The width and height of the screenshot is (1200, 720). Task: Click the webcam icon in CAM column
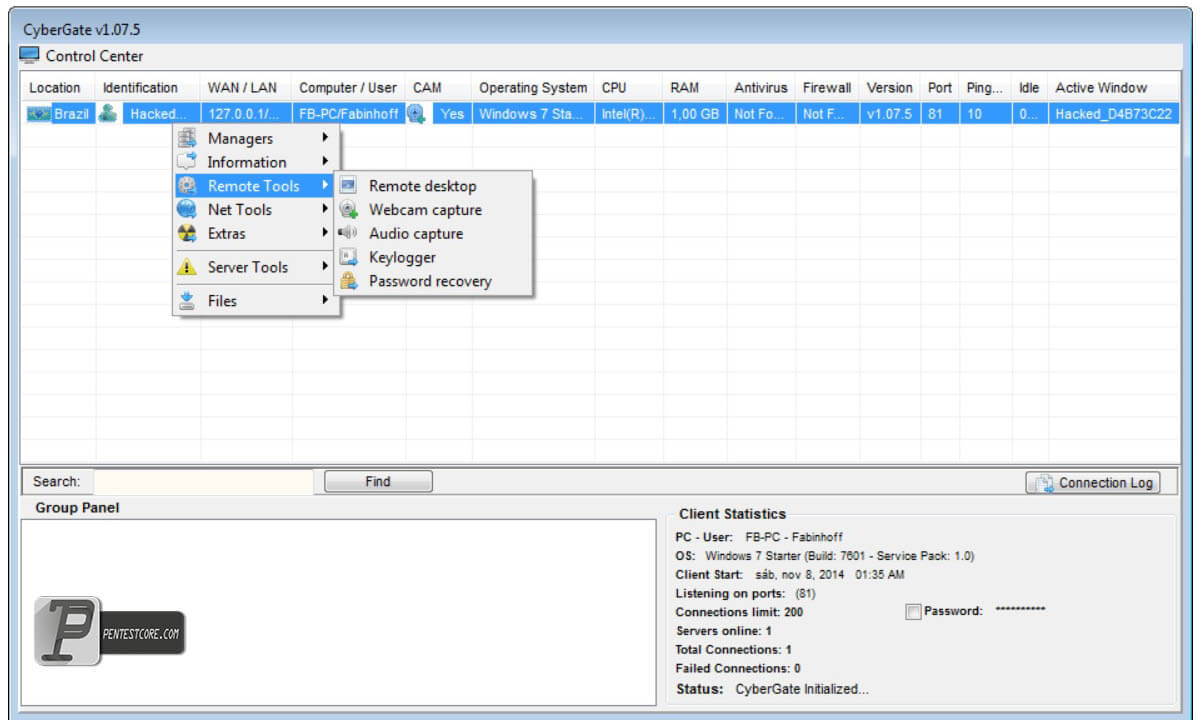[417, 114]
